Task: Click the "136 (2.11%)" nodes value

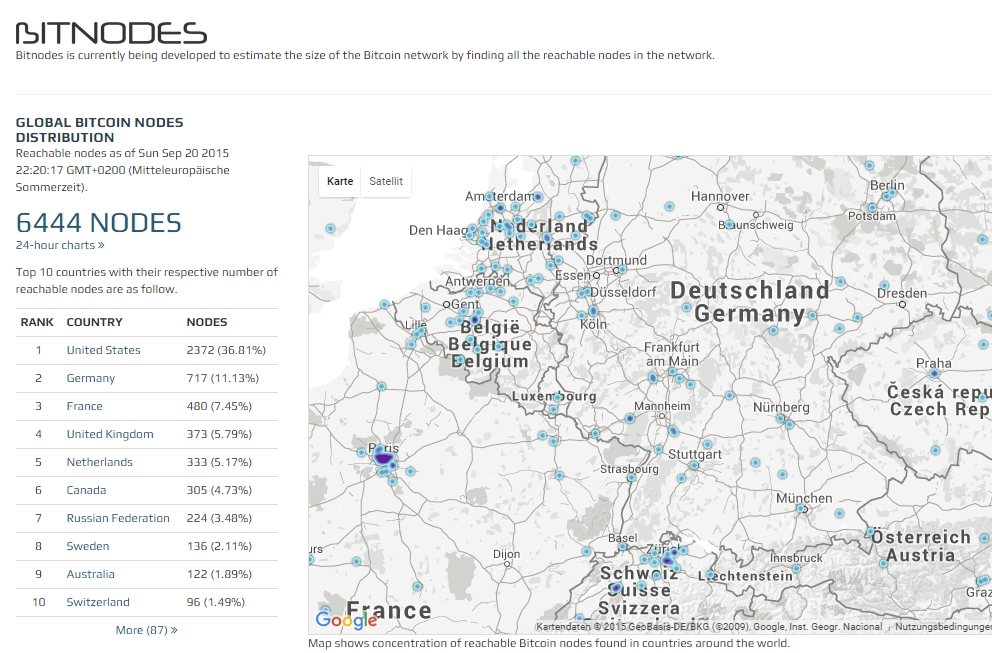Action: 219,546
